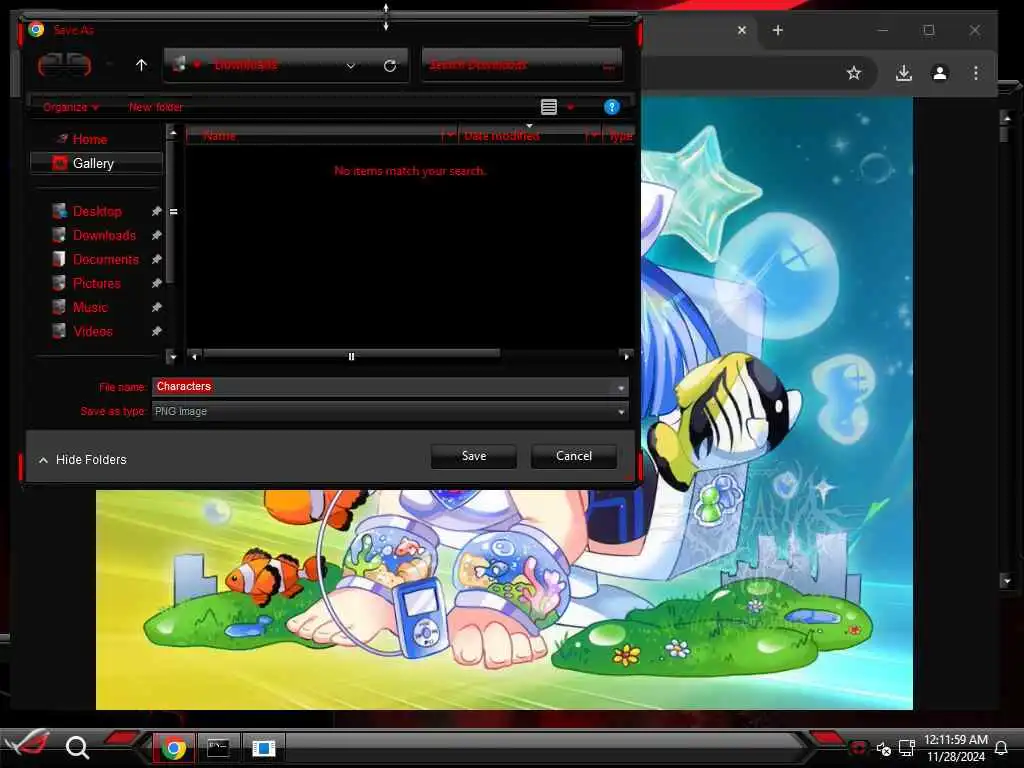Open the Desktop quick access folder
This screenshot has width=1024, height=768.
(x=97, y=212)
